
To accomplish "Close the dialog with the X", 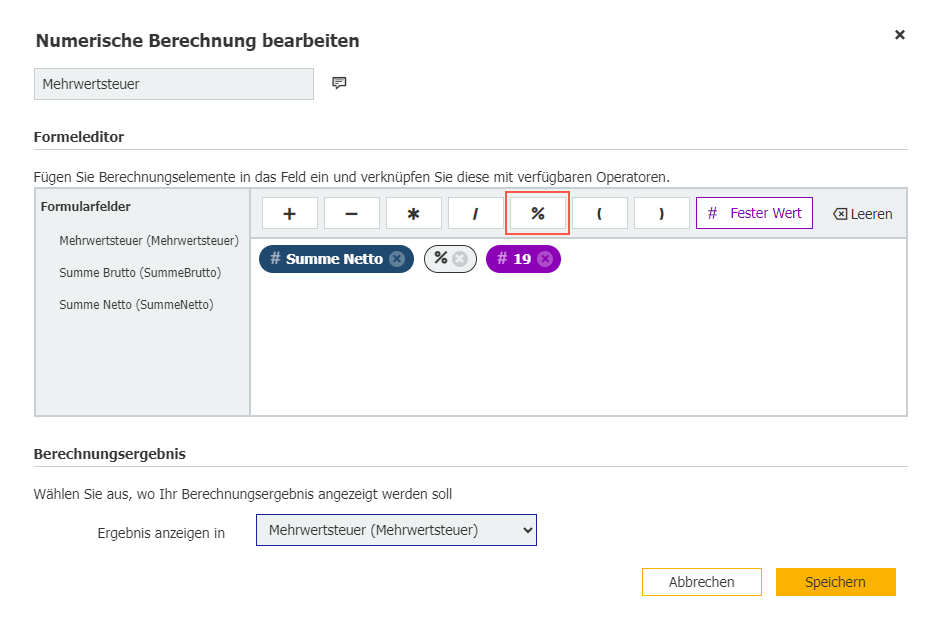I will click(x=899, y=35).
